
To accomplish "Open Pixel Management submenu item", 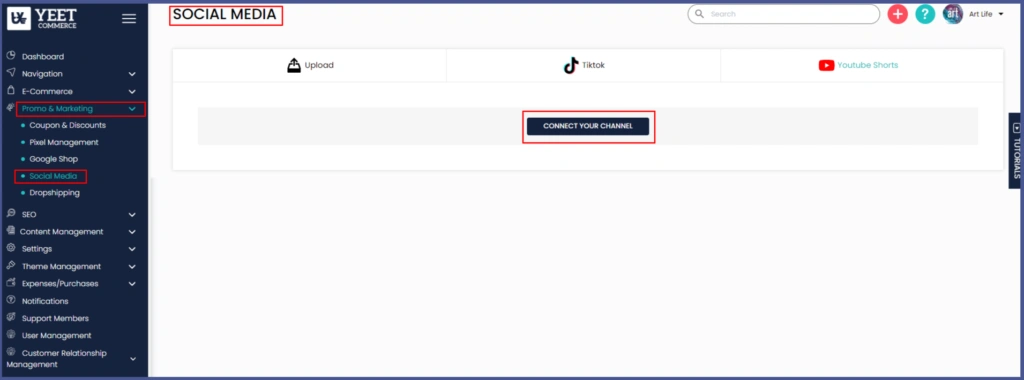I will click(x=63, y=142).
